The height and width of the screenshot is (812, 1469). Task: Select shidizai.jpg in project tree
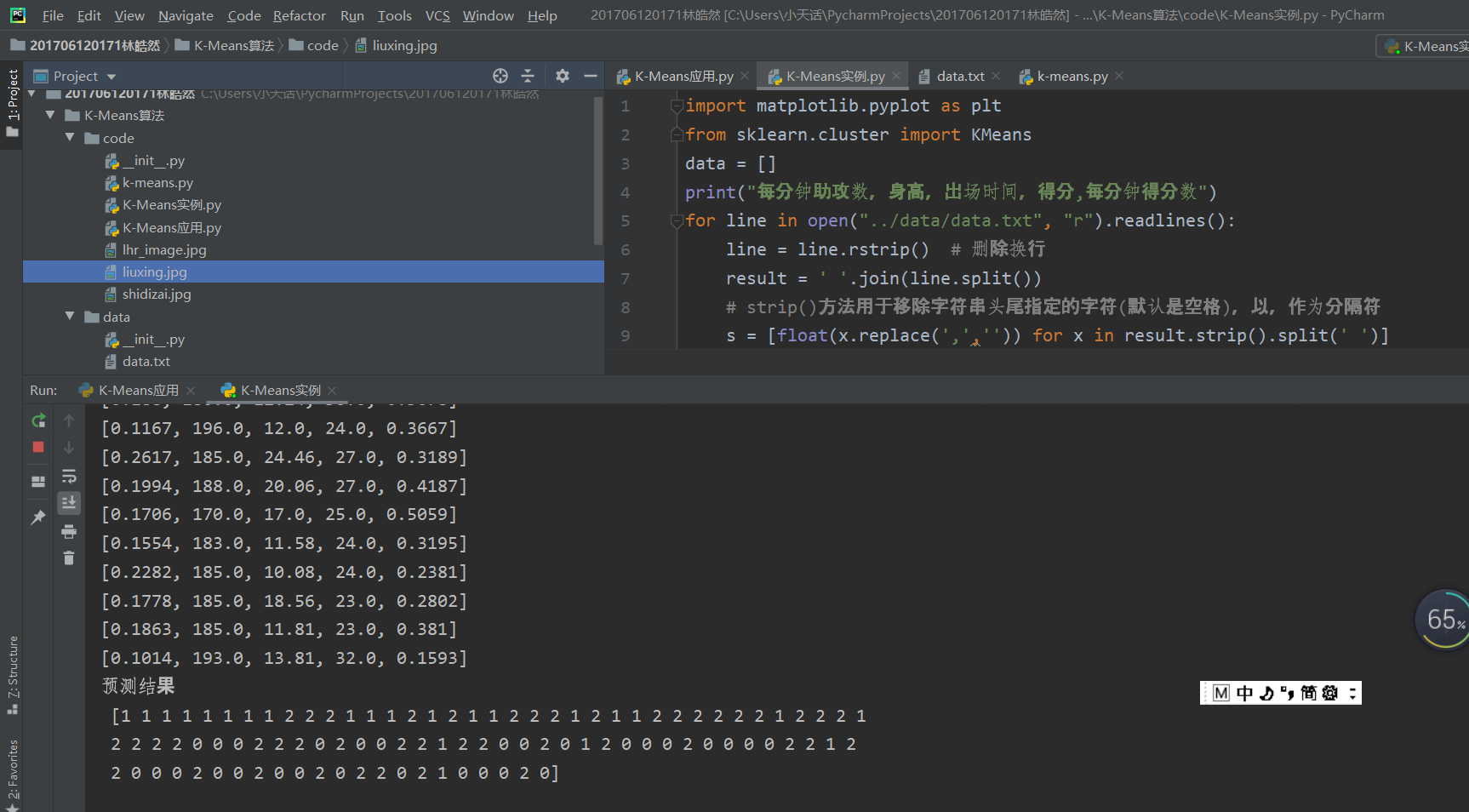pyautogui.click(x=157, y=294)
